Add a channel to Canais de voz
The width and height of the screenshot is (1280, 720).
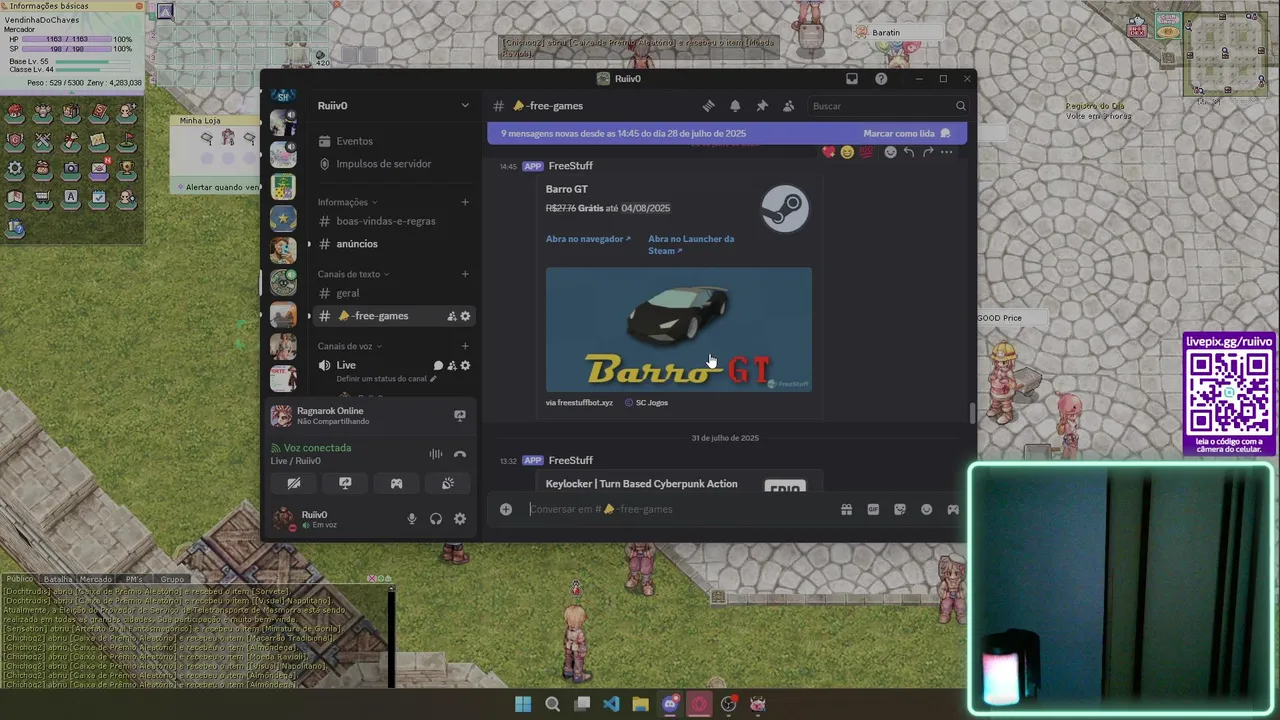pos(465,346)
